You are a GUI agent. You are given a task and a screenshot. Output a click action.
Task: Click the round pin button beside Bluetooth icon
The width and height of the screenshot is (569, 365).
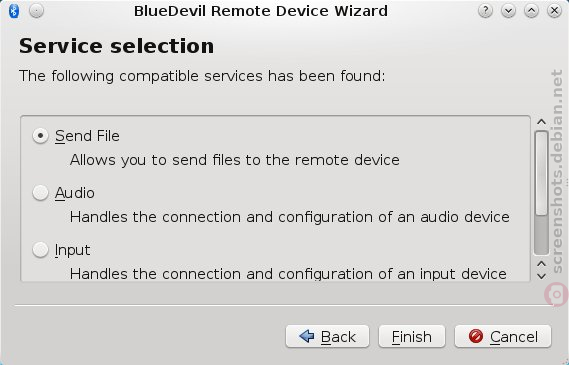point(36,11)
